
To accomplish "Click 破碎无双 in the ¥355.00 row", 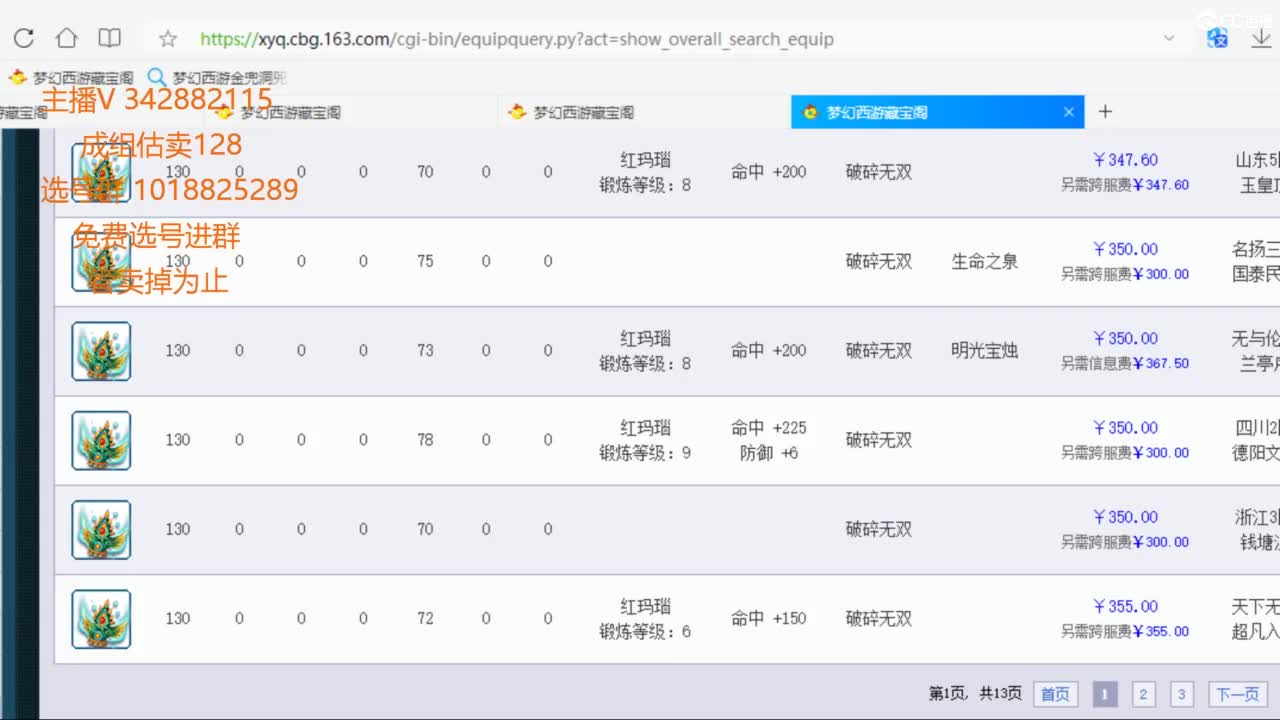I will 879,619.
